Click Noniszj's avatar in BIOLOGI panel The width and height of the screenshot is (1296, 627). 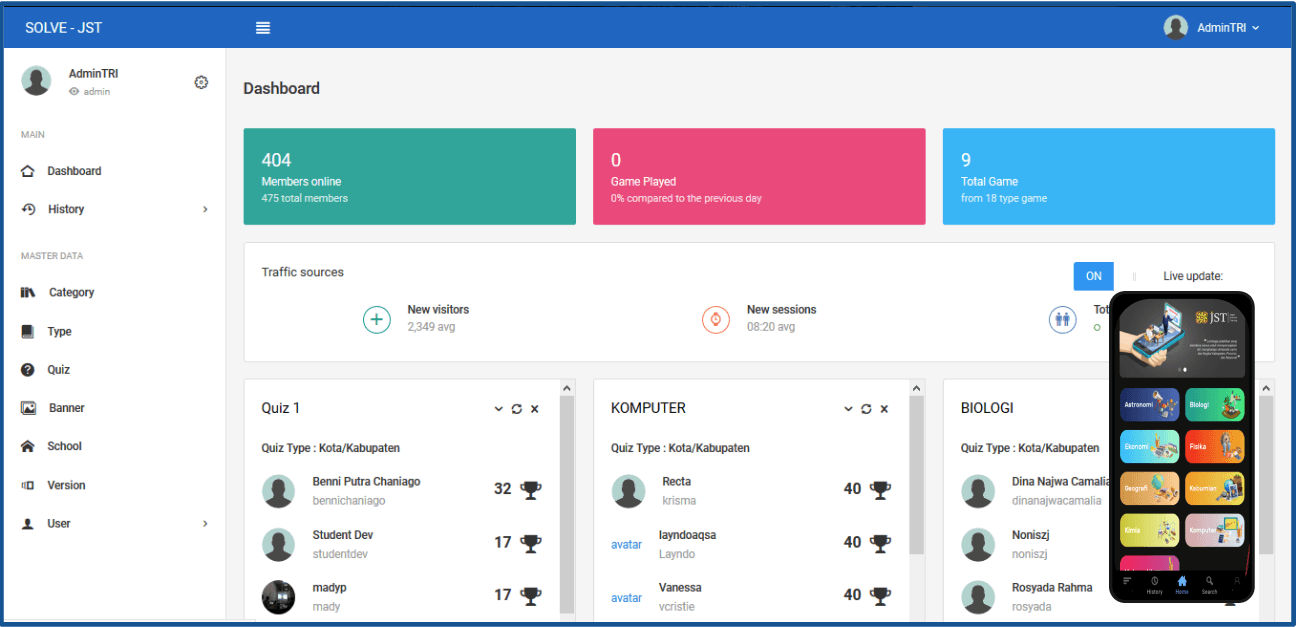(978, 544)
